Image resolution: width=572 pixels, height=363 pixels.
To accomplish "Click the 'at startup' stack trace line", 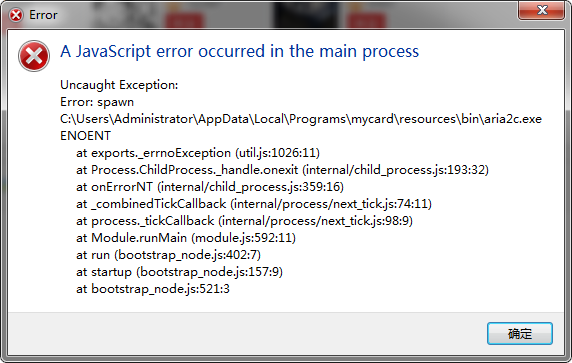I will point(179,272).
